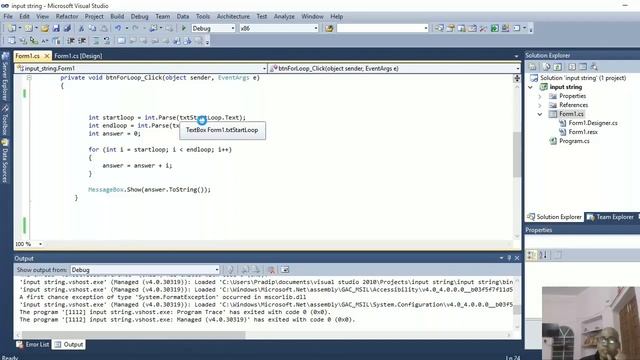The width and height of the screenshot is (640, 360).
Task: Select the Solution Explorer bottom tab
Action: point(554,217)
